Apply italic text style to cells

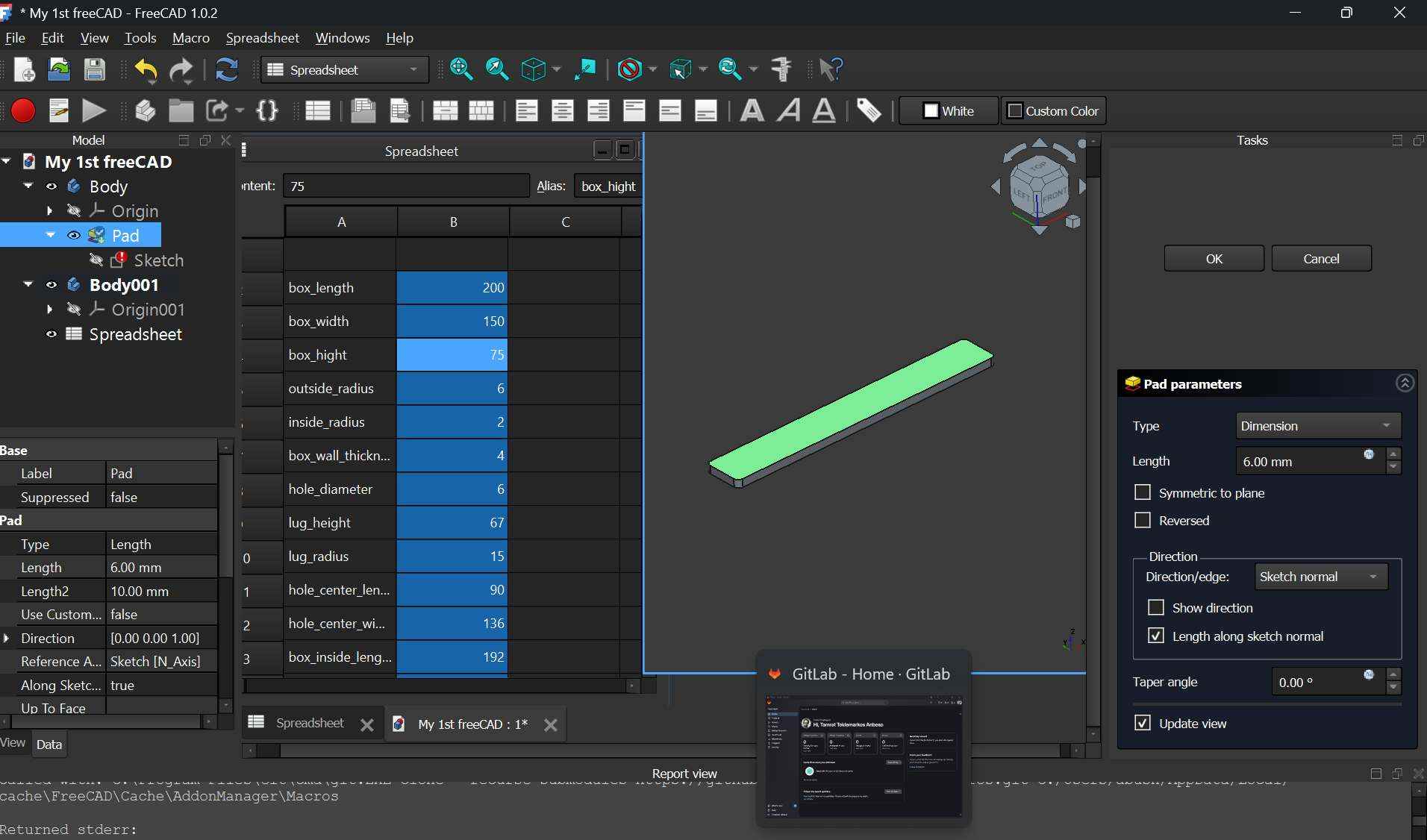point(788,111)
